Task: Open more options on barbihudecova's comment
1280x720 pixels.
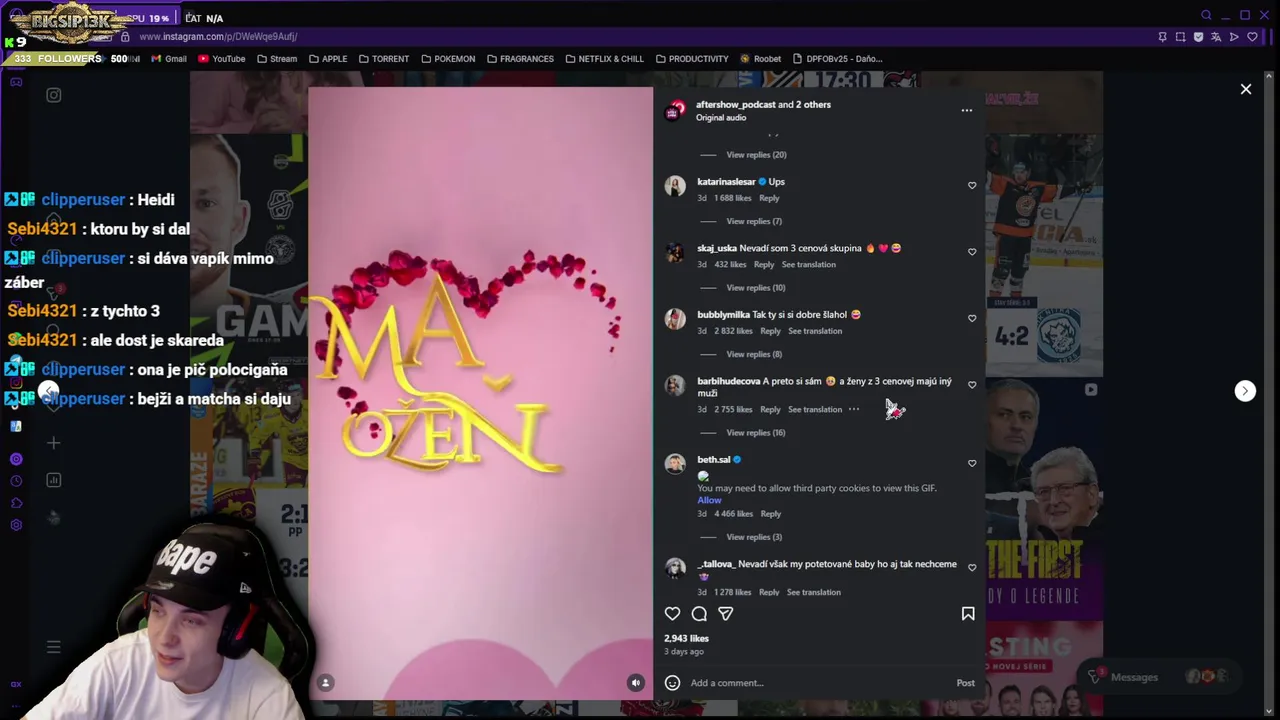Action: (x=853, y=409)
